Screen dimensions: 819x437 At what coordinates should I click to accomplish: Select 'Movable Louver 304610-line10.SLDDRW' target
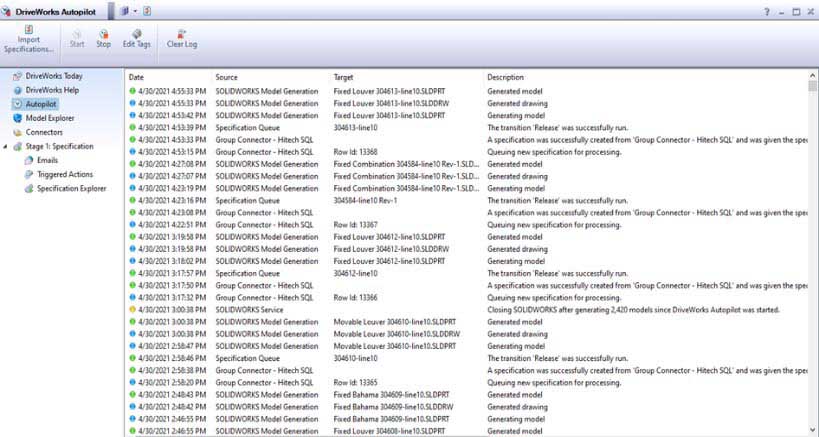[x=396, y=334]
